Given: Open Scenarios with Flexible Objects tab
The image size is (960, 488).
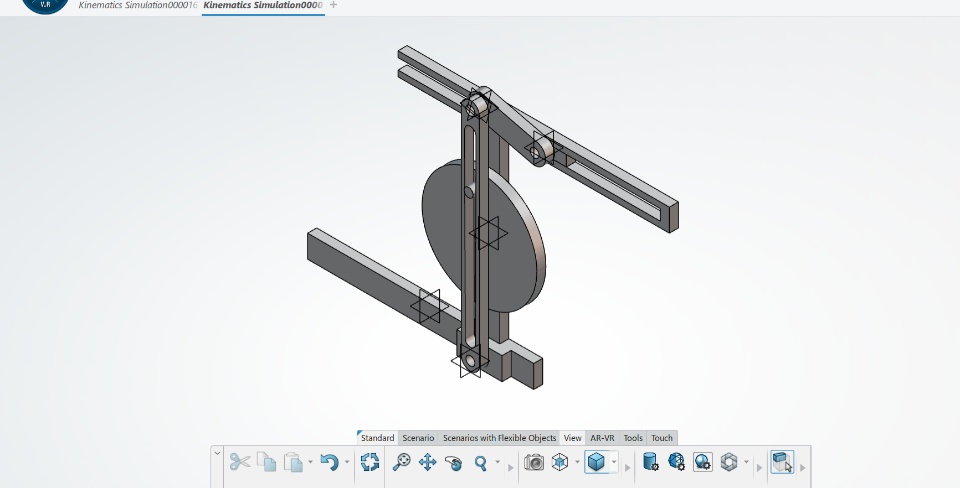Looking at the screenshot, I should click(500, 438).
